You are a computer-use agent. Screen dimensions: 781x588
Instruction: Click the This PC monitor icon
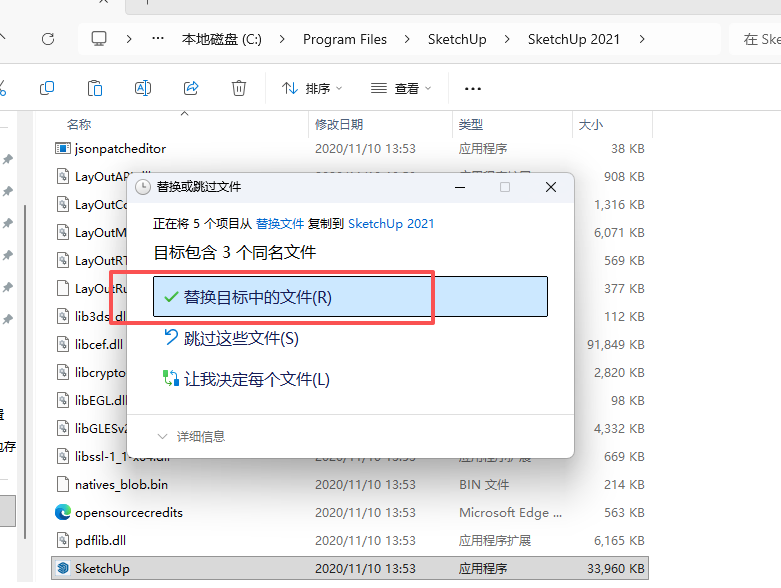99,39
